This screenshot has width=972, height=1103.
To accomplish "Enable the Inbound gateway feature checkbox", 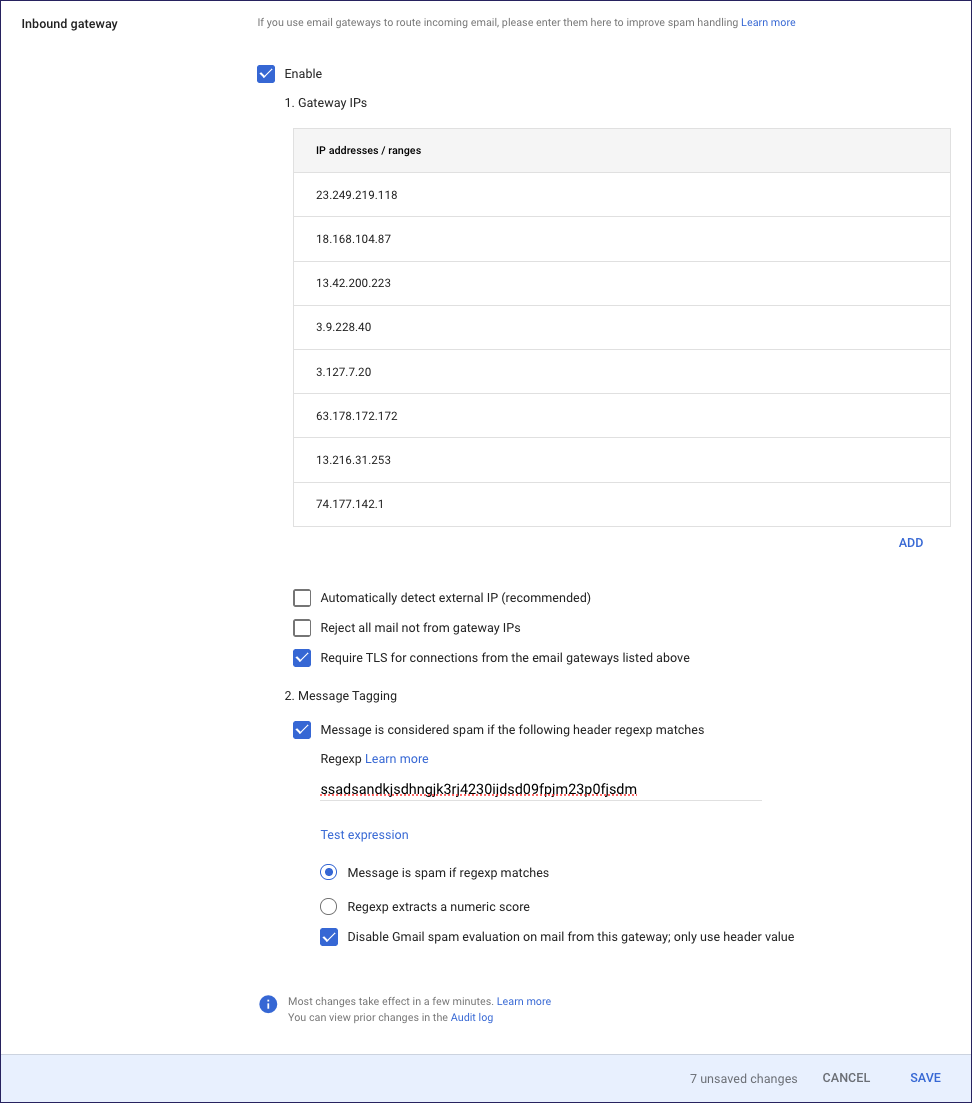I will coord(266,73).
